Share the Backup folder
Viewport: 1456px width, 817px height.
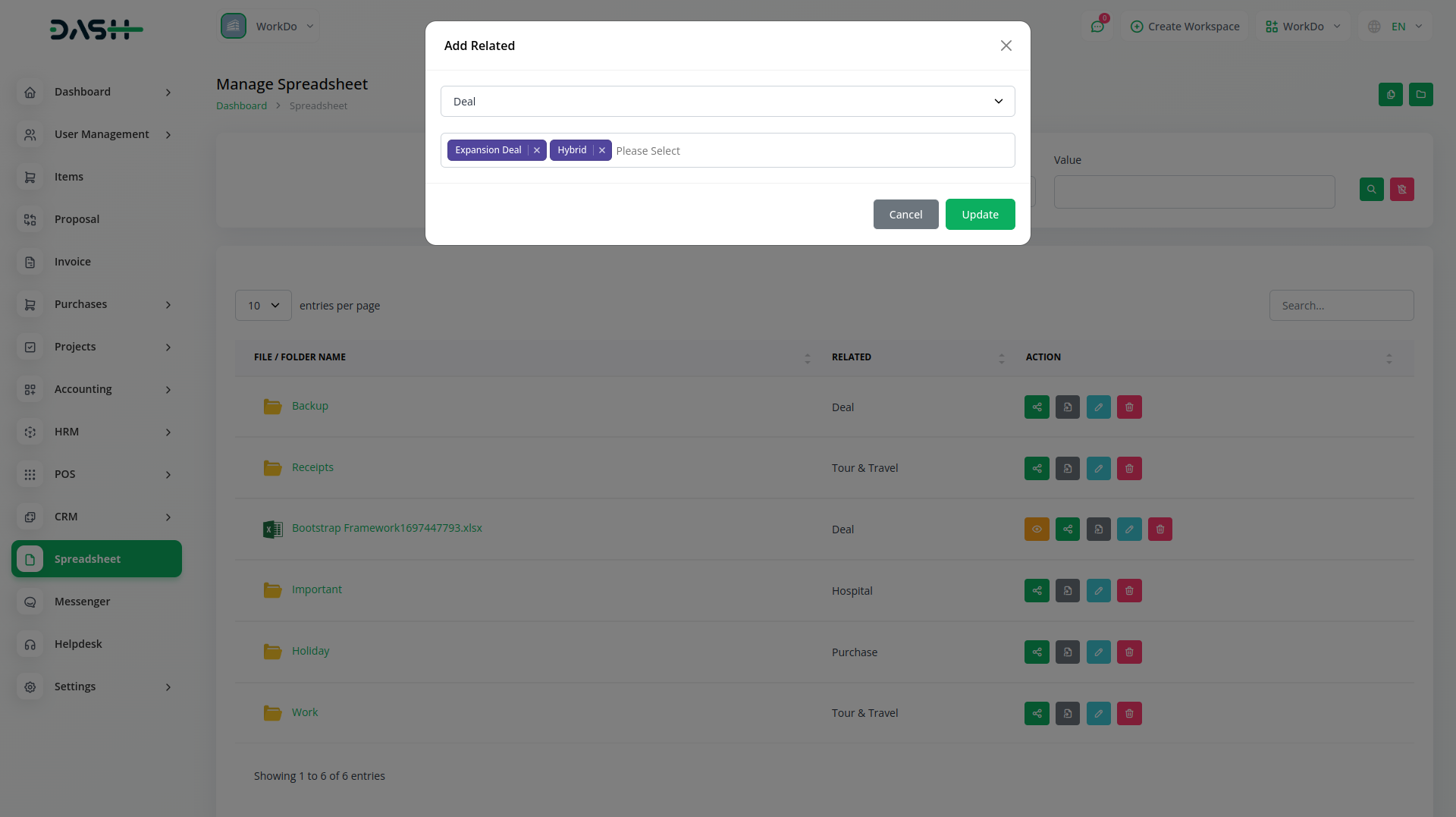click(x=1037, y=407)
